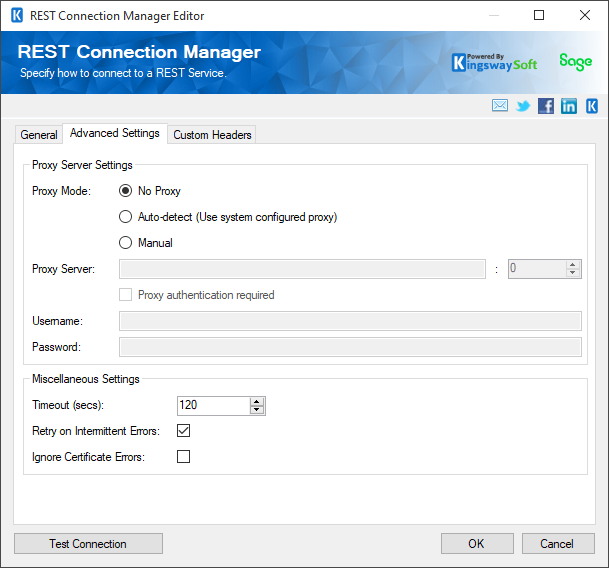Click the title bar K application icon
Viewport: 609px width, 568px height.
click(x=17, y=16)
